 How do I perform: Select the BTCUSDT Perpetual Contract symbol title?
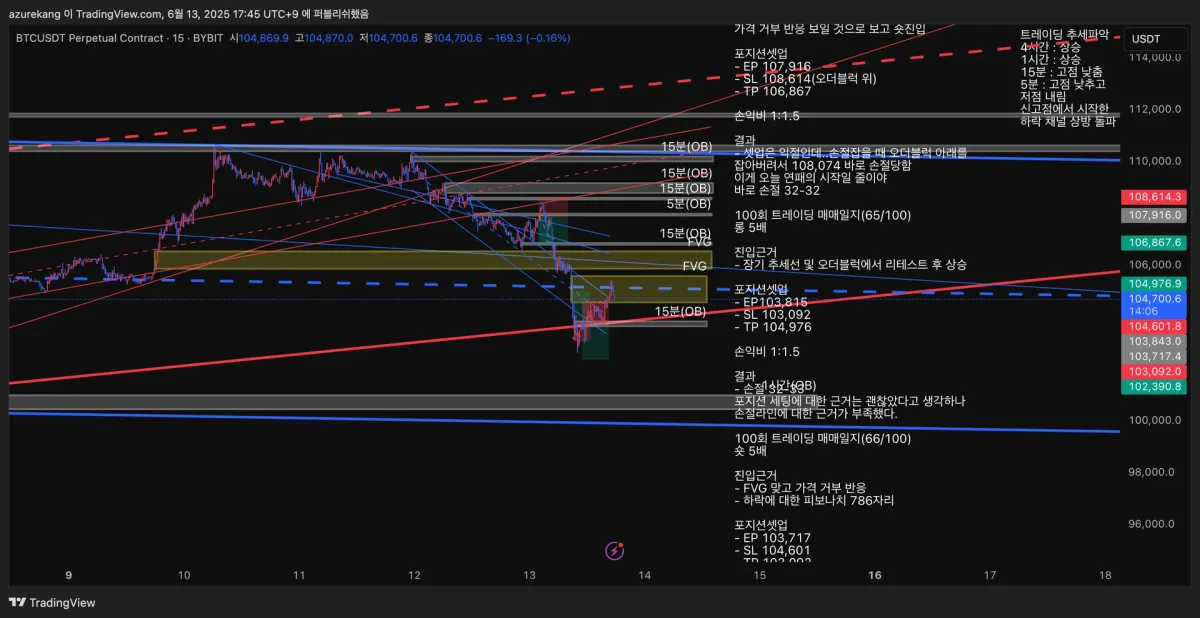click(x=87, y=38)
